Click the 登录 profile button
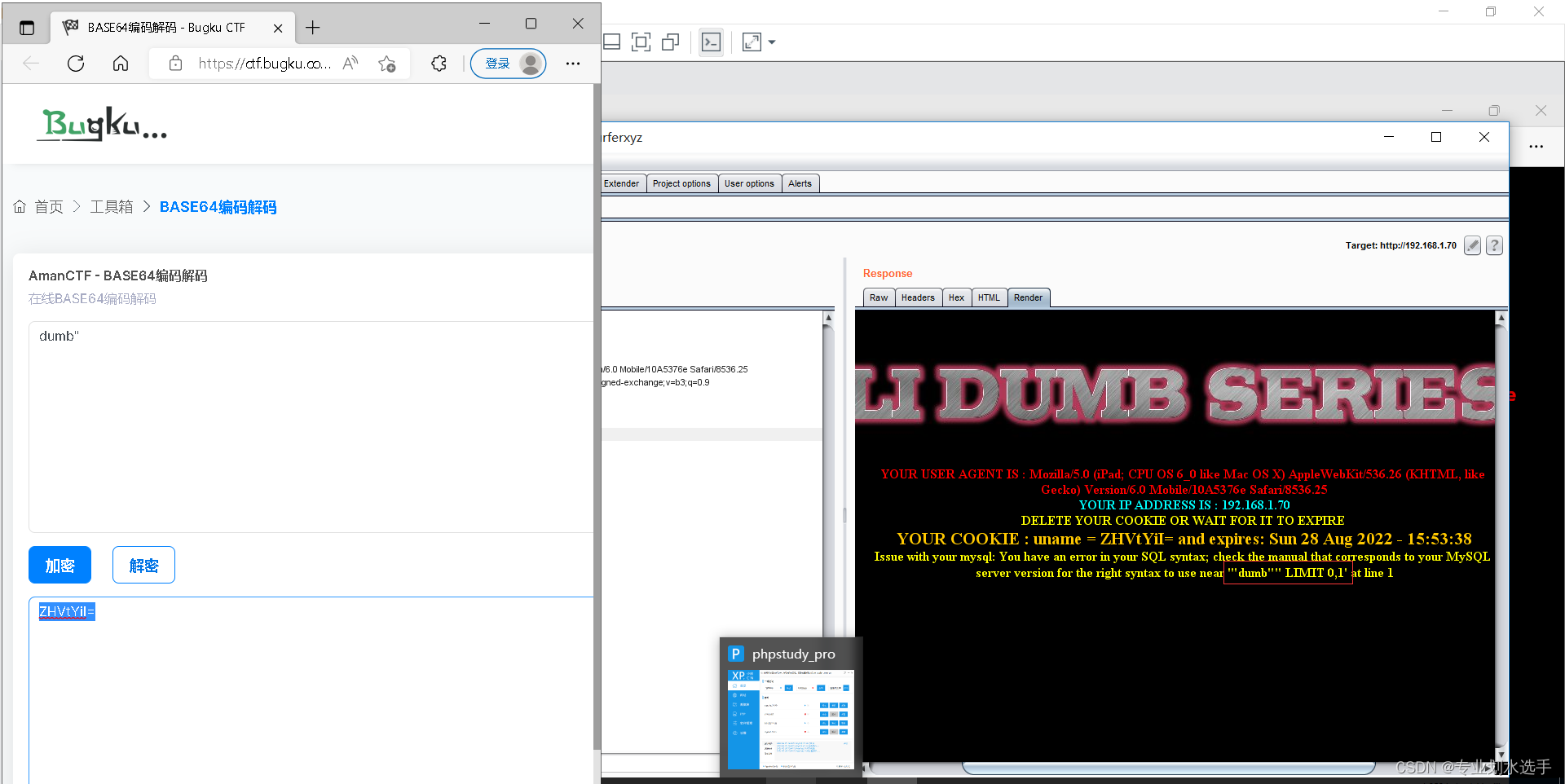This screenshot has height=784, width=1565. [x=509, y=64]
